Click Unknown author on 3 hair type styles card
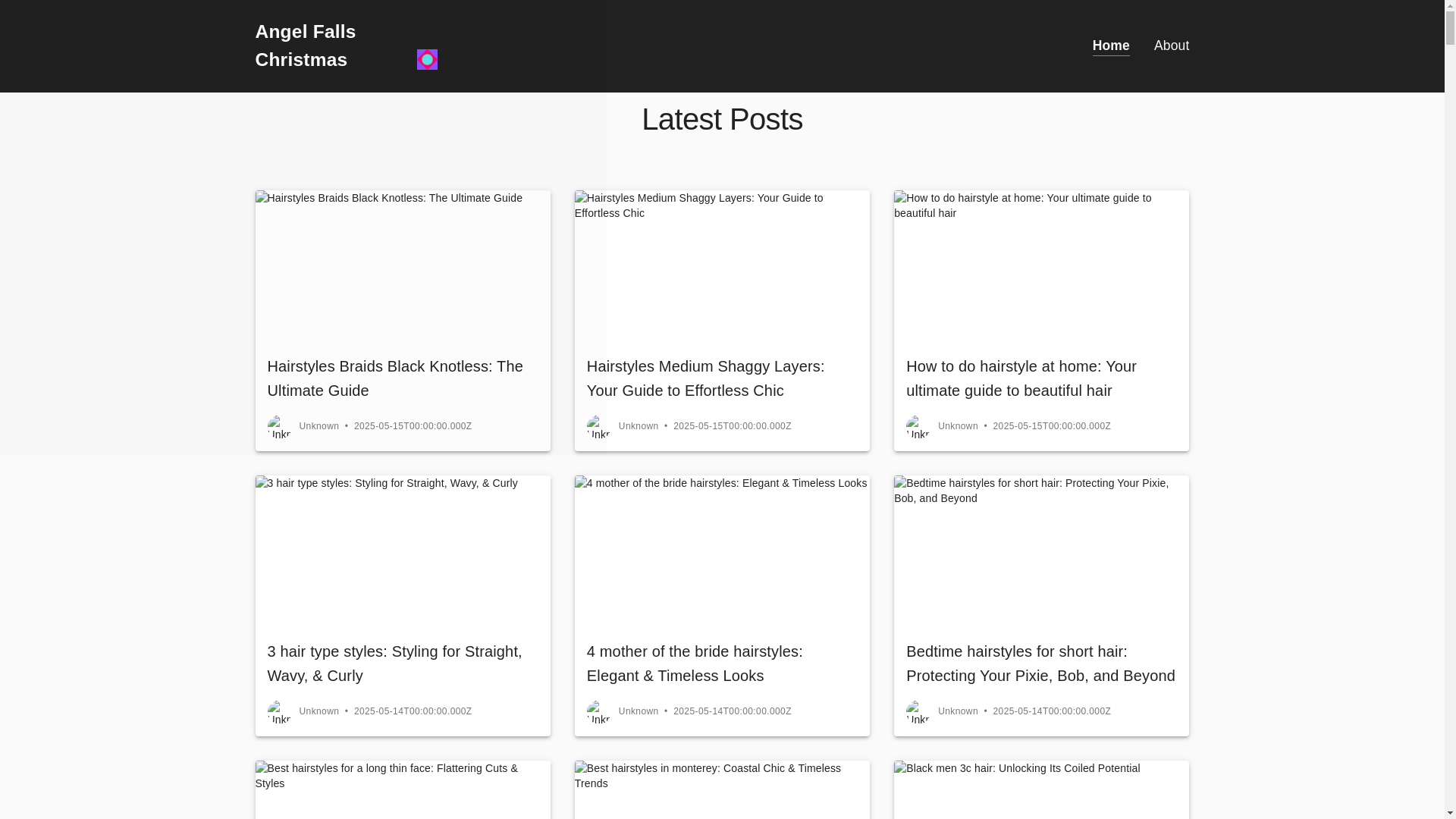The width and height of the screenshot is (1456, 819). pyautogui.click(x=318, y=711)
